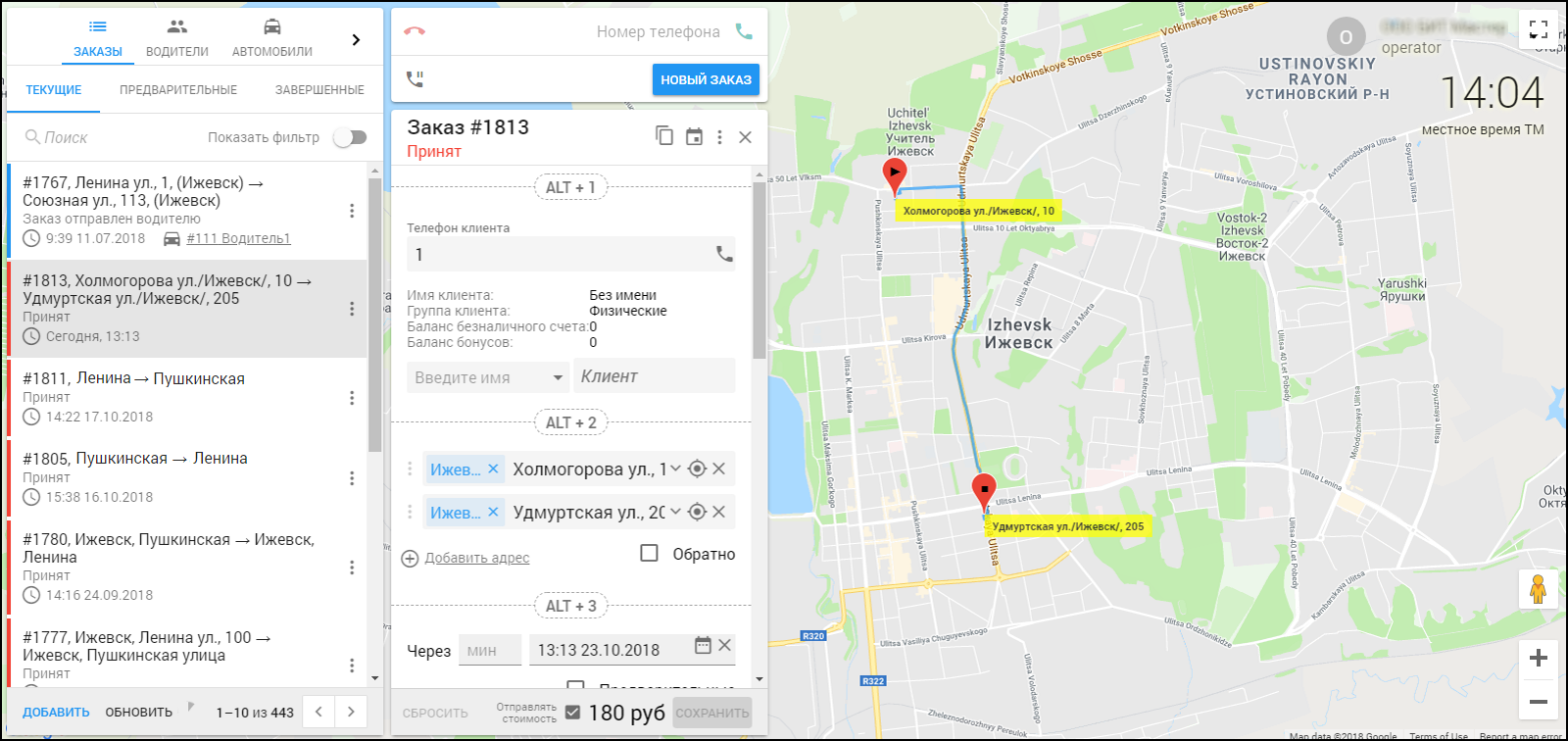Switch to the Водители tab
Screen dimensions: 1568x741
(176, 38)
